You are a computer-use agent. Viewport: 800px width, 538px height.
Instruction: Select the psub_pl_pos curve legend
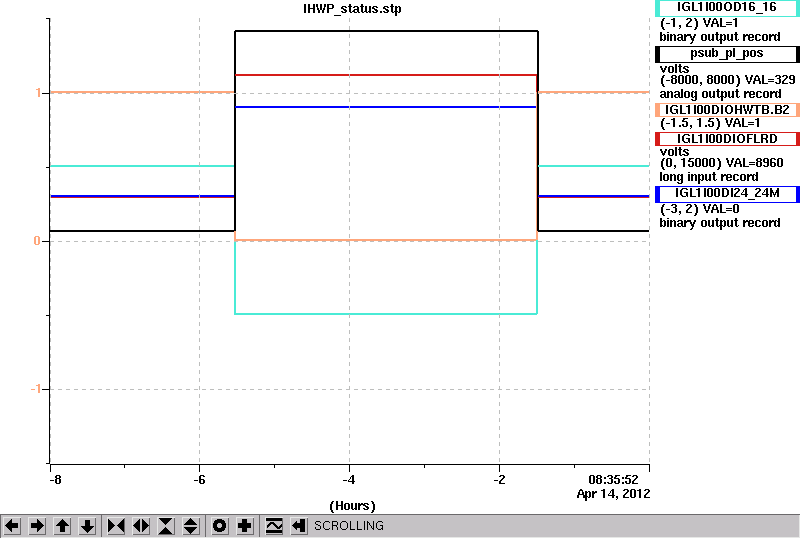click(x=727, y=54)
